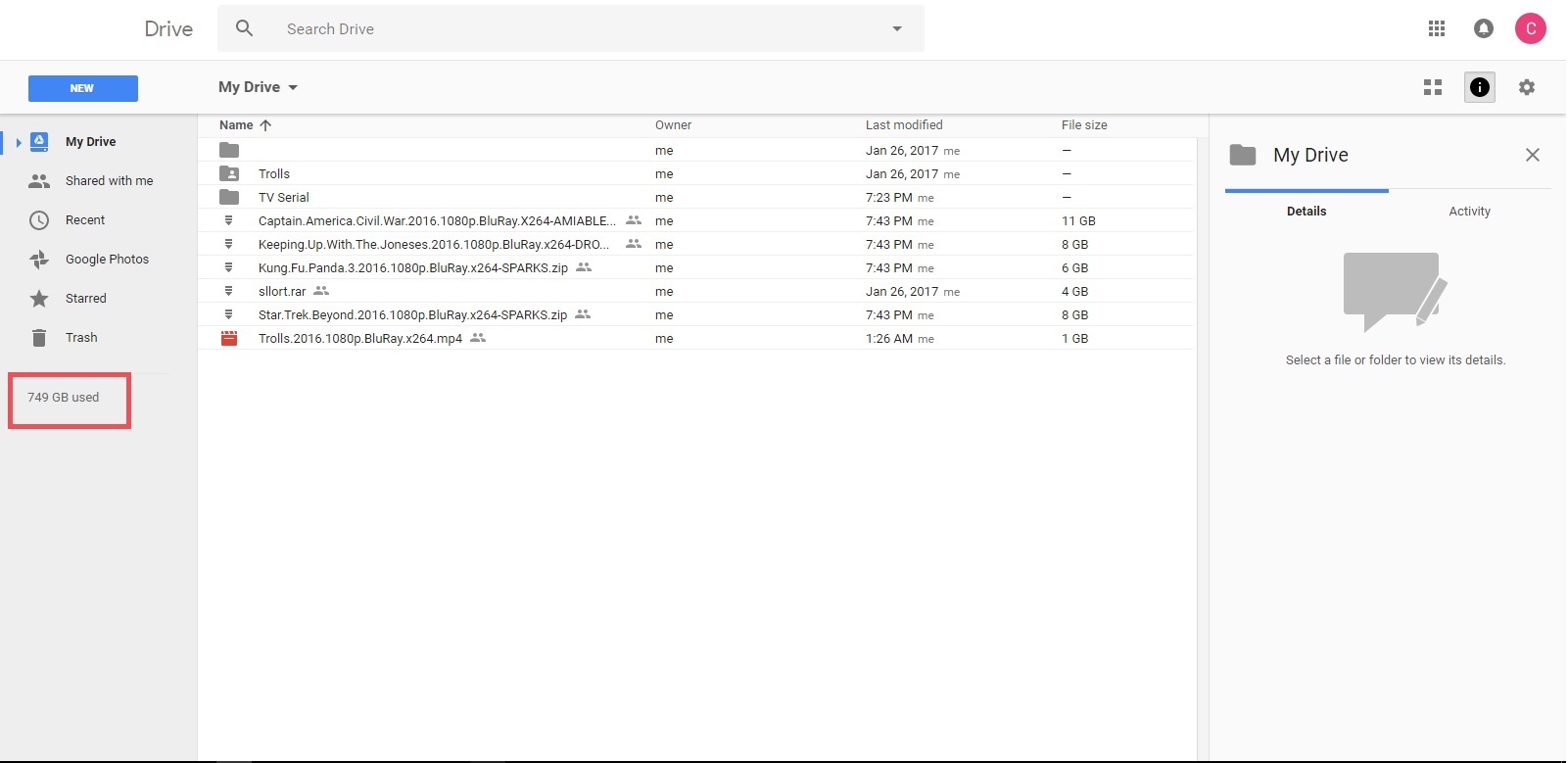Select the TV Serial folder name
The image size is (1568, 763).
tap(284, 198)
